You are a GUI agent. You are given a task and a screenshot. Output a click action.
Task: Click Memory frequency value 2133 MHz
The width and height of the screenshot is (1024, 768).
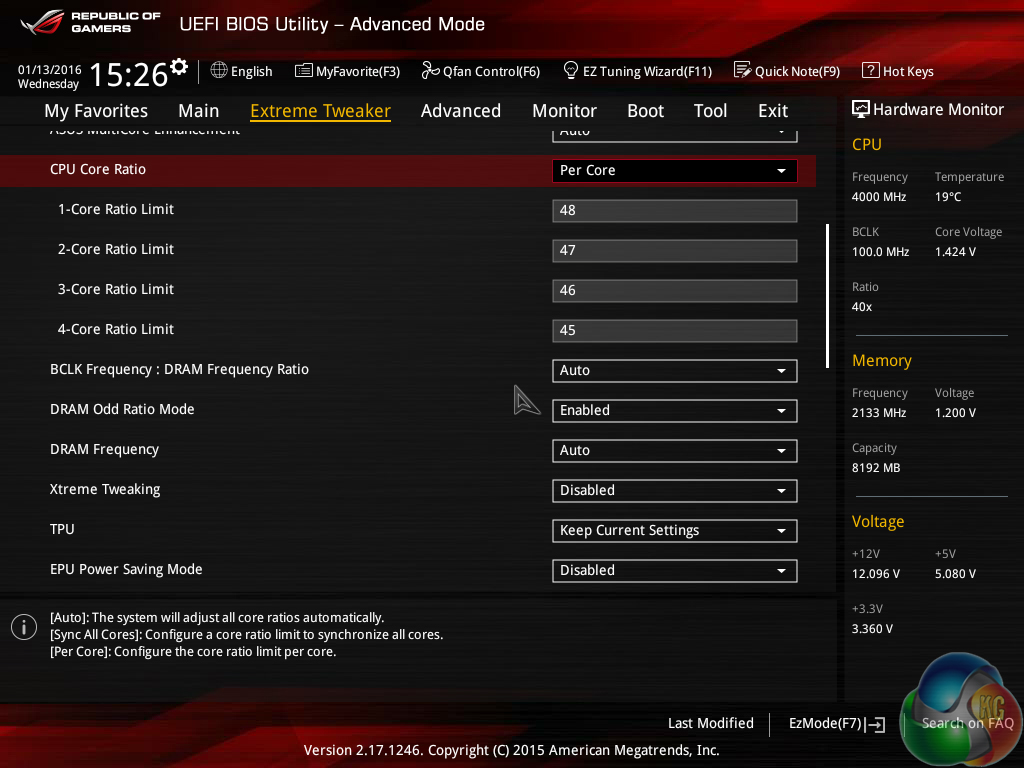point(879,413)
